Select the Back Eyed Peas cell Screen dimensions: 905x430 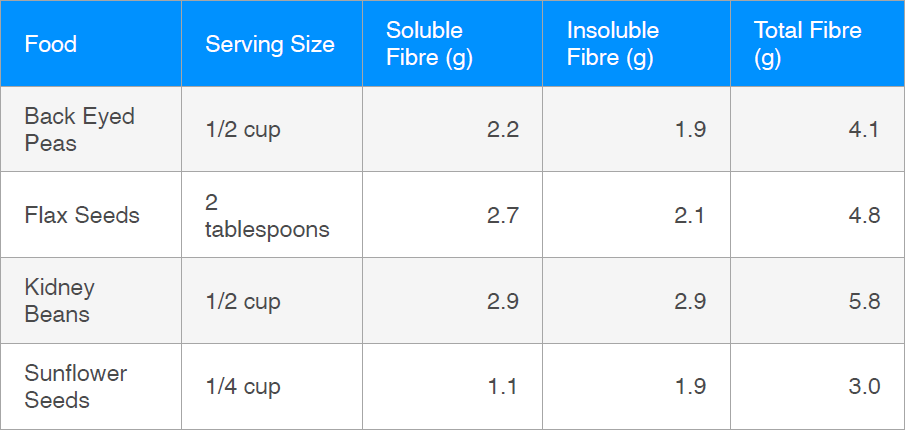click(91, 129)
